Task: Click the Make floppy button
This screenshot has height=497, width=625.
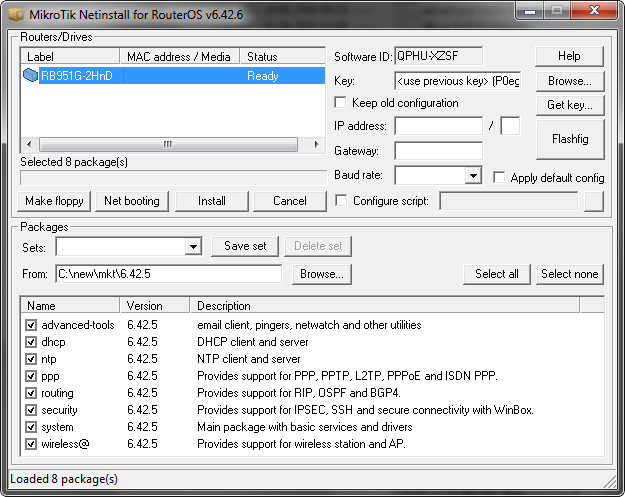Action: 54,201
